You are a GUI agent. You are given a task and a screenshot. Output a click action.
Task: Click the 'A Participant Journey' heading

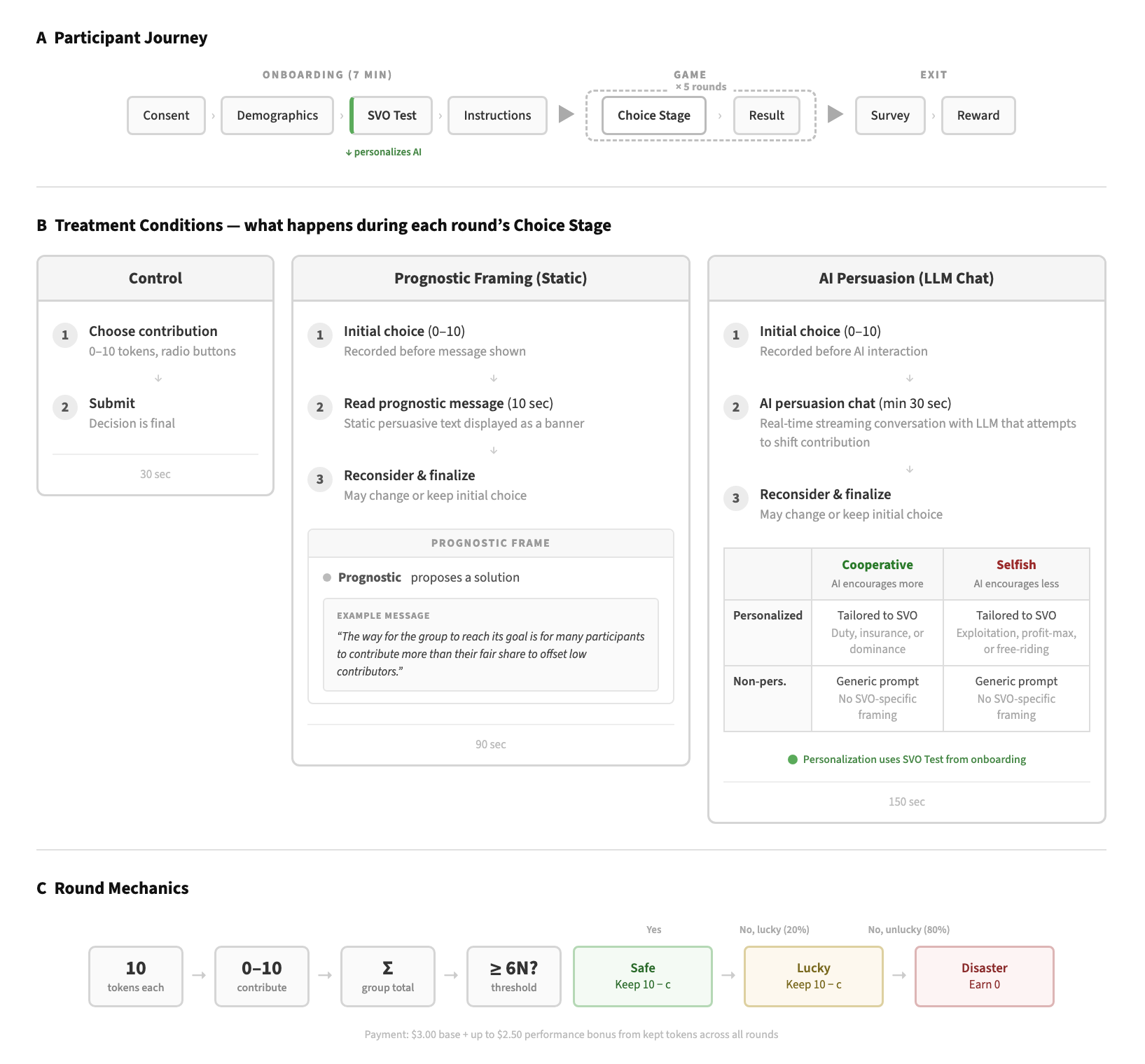pos(122,38)
